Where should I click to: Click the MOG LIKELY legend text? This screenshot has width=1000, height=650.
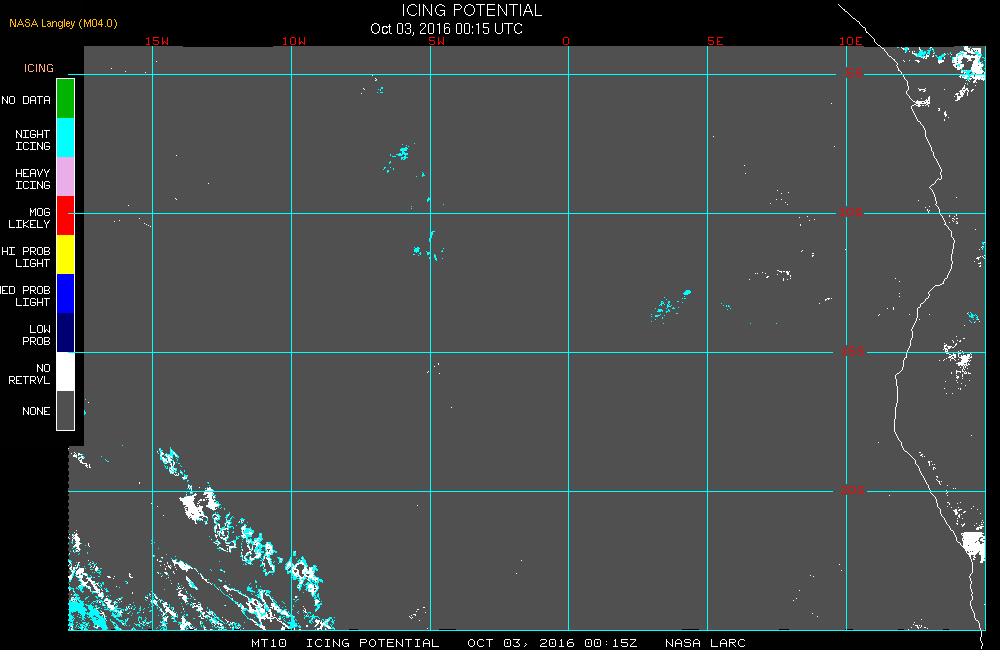[x=29, y=218]
